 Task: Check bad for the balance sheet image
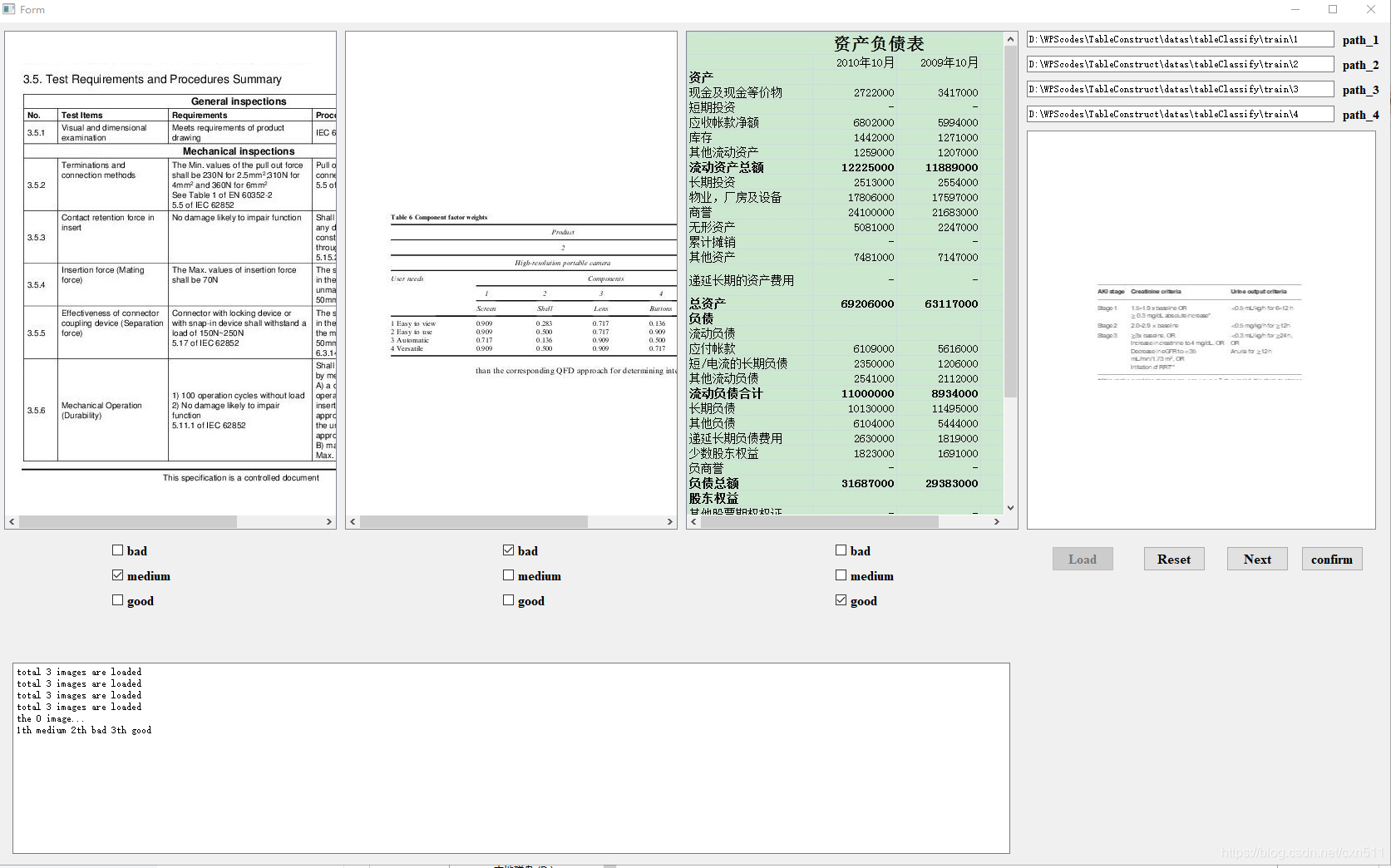(841, 550)
